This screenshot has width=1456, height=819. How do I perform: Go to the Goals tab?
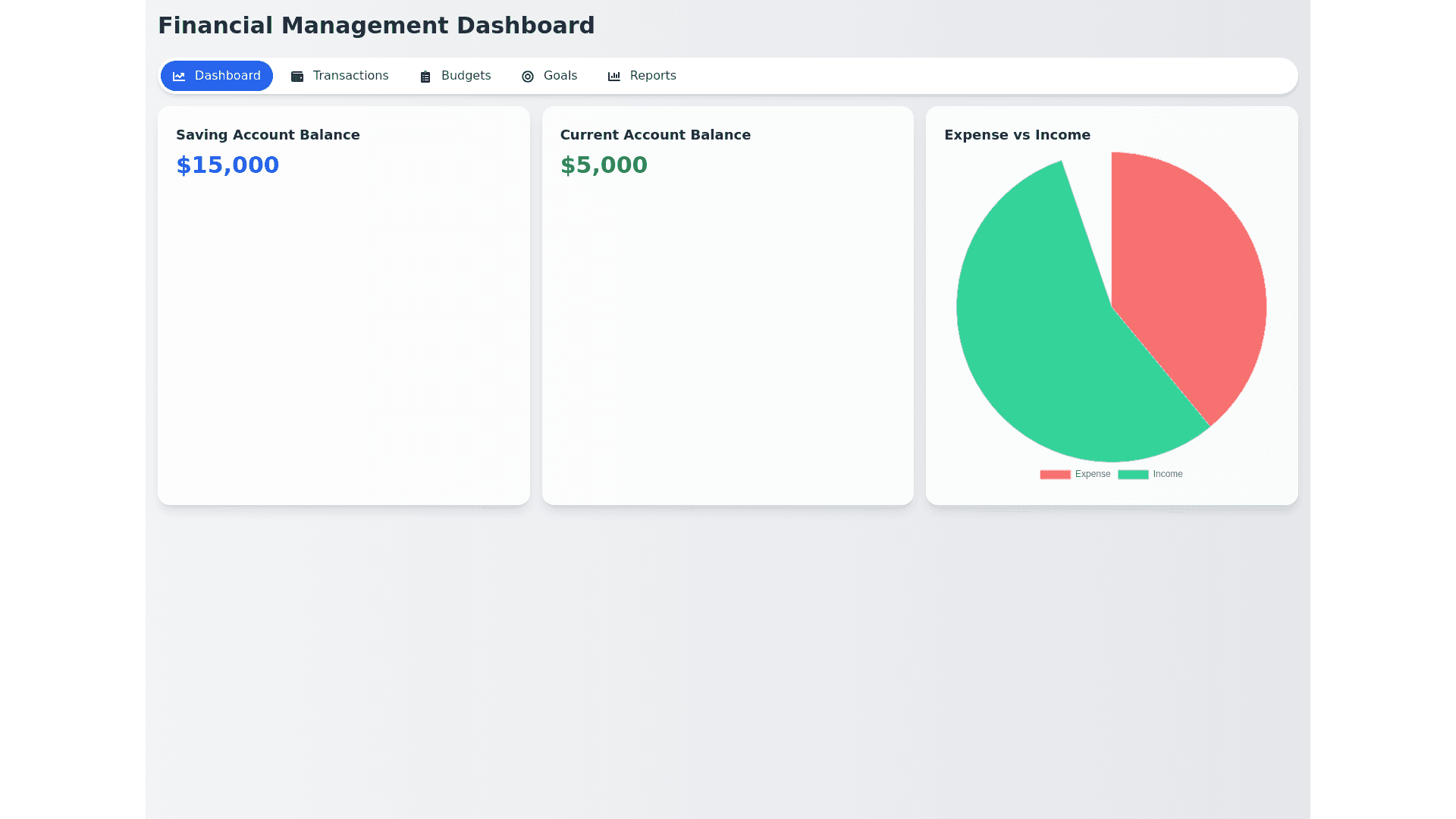(x=560, y=76)
